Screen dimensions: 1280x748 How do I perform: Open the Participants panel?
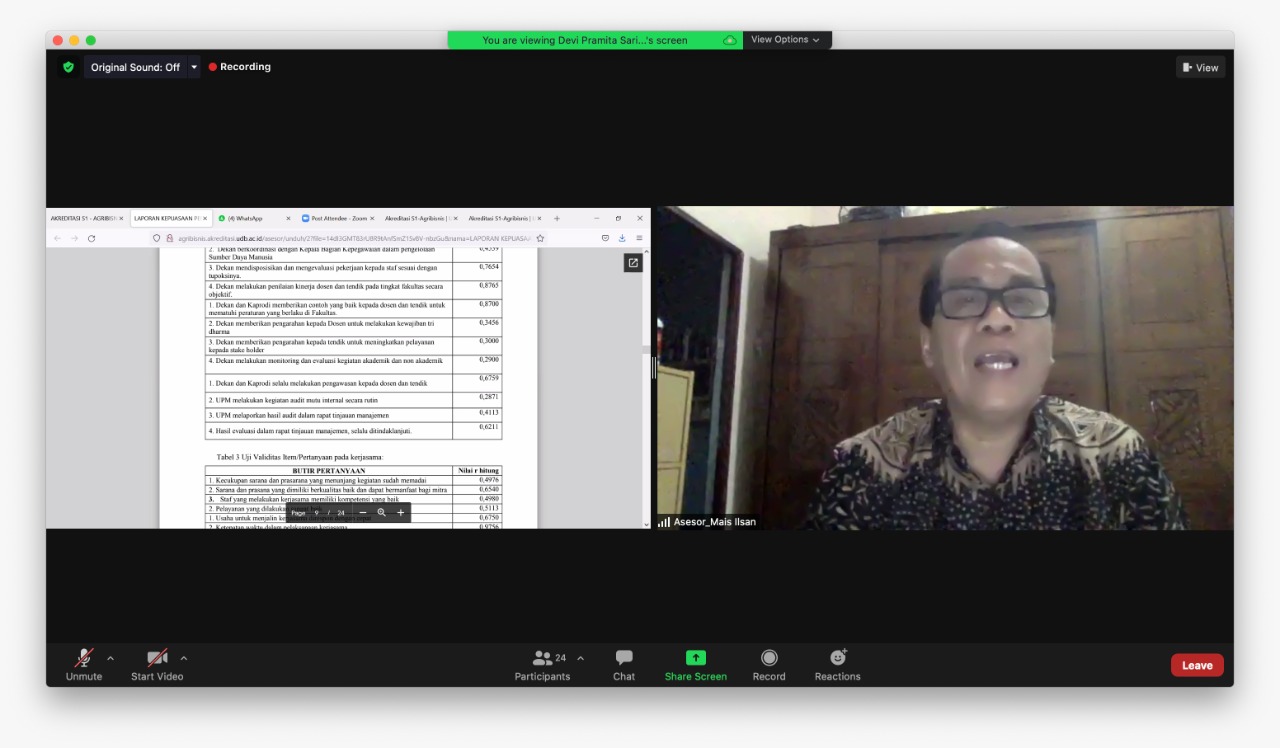[542, 664]
